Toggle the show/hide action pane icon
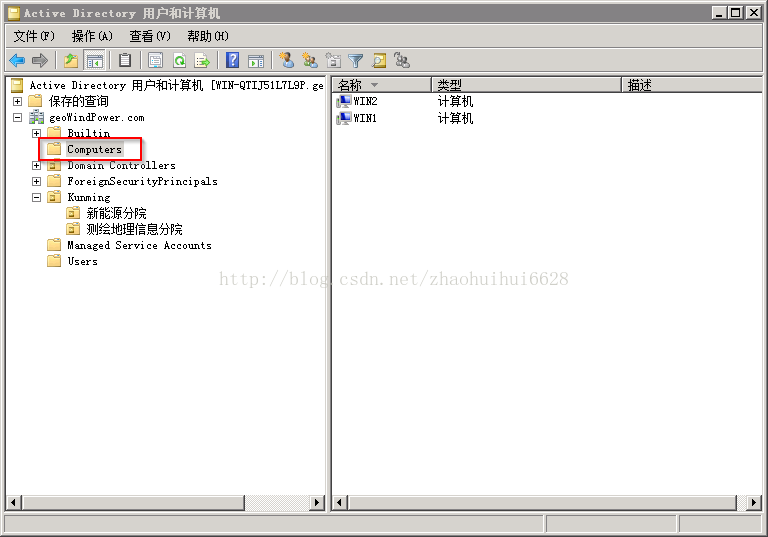The height and width of the screenshot is (537, 768). click(256, 61)
